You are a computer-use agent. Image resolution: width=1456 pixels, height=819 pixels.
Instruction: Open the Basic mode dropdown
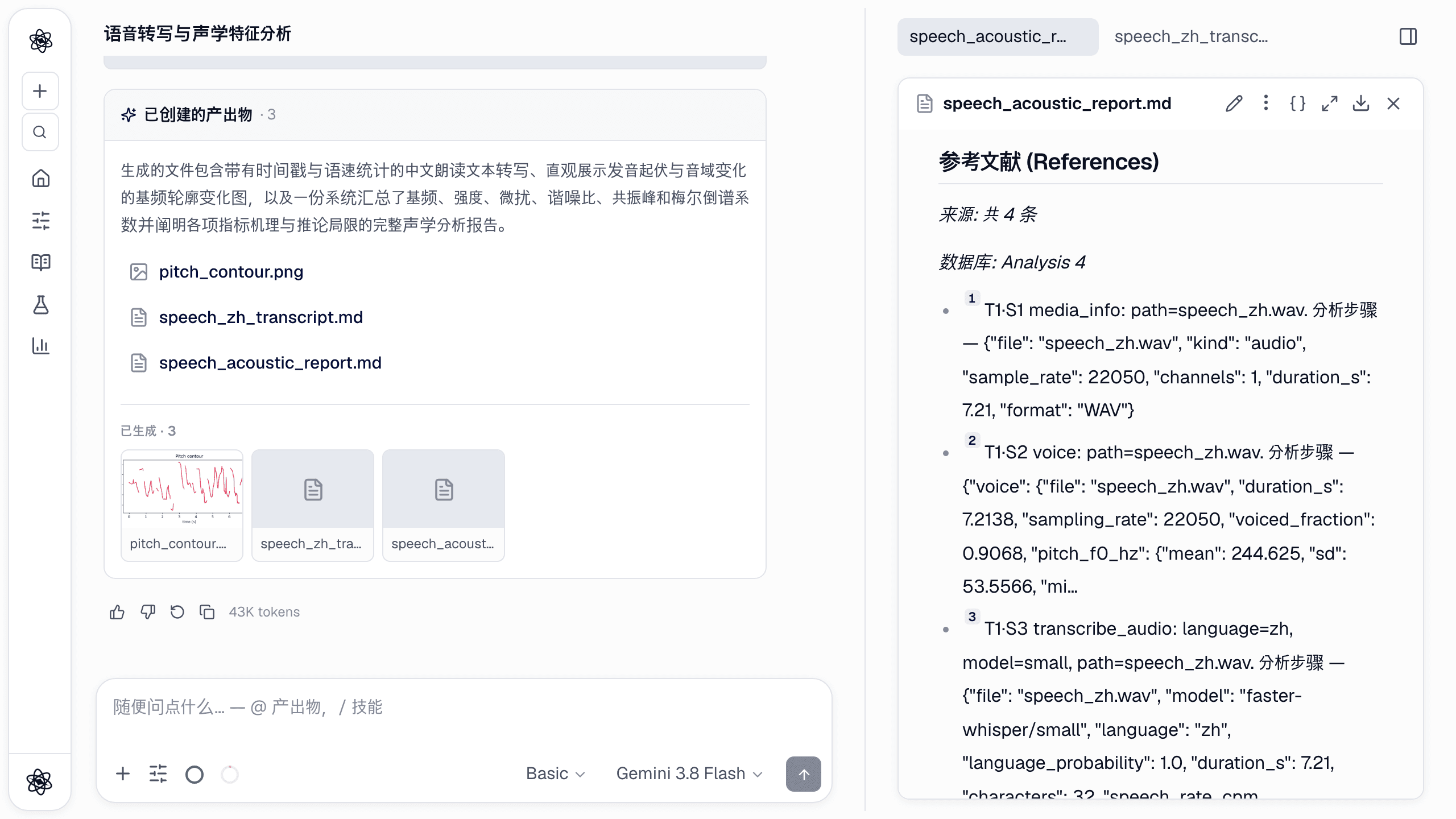[555, 773]
